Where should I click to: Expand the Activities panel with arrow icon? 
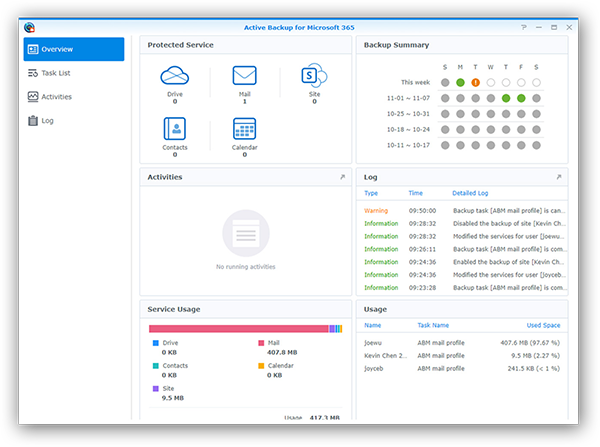(x=342, y=177)
